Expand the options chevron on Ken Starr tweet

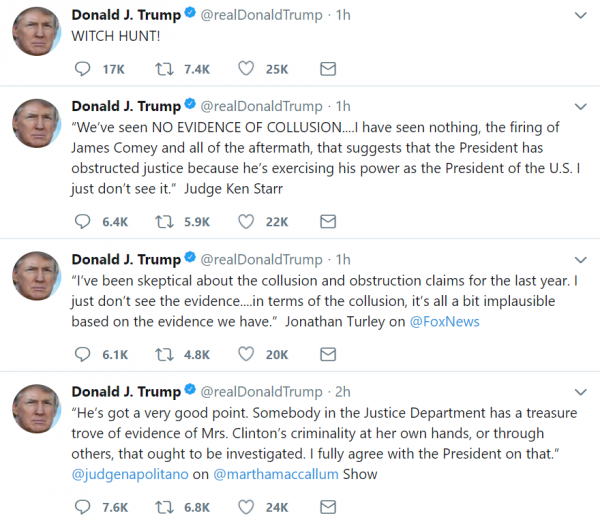(581, 107)
